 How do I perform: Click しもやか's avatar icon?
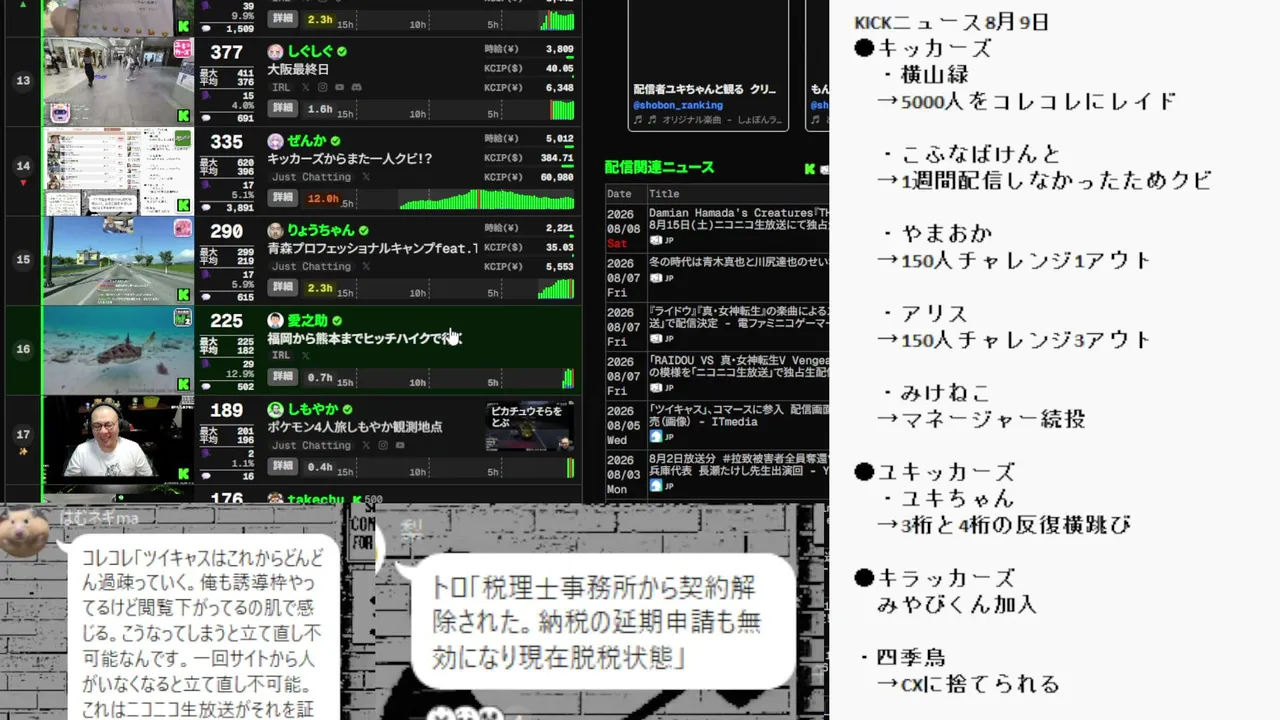(275, 410)
